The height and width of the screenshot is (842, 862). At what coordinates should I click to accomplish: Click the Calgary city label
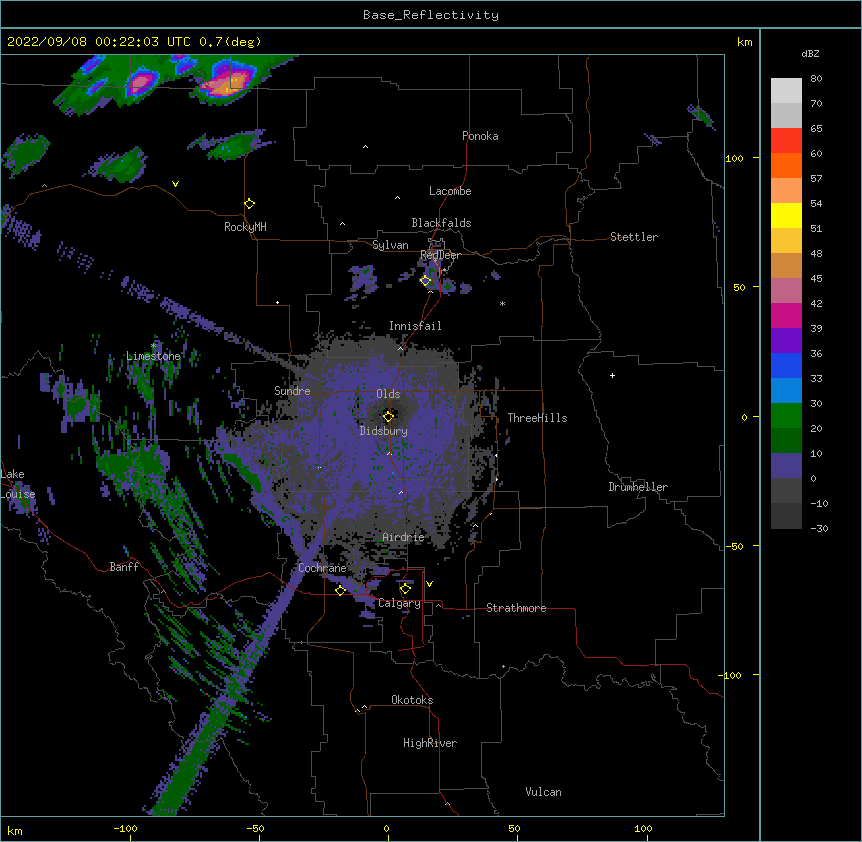click(x=400, y=603)
